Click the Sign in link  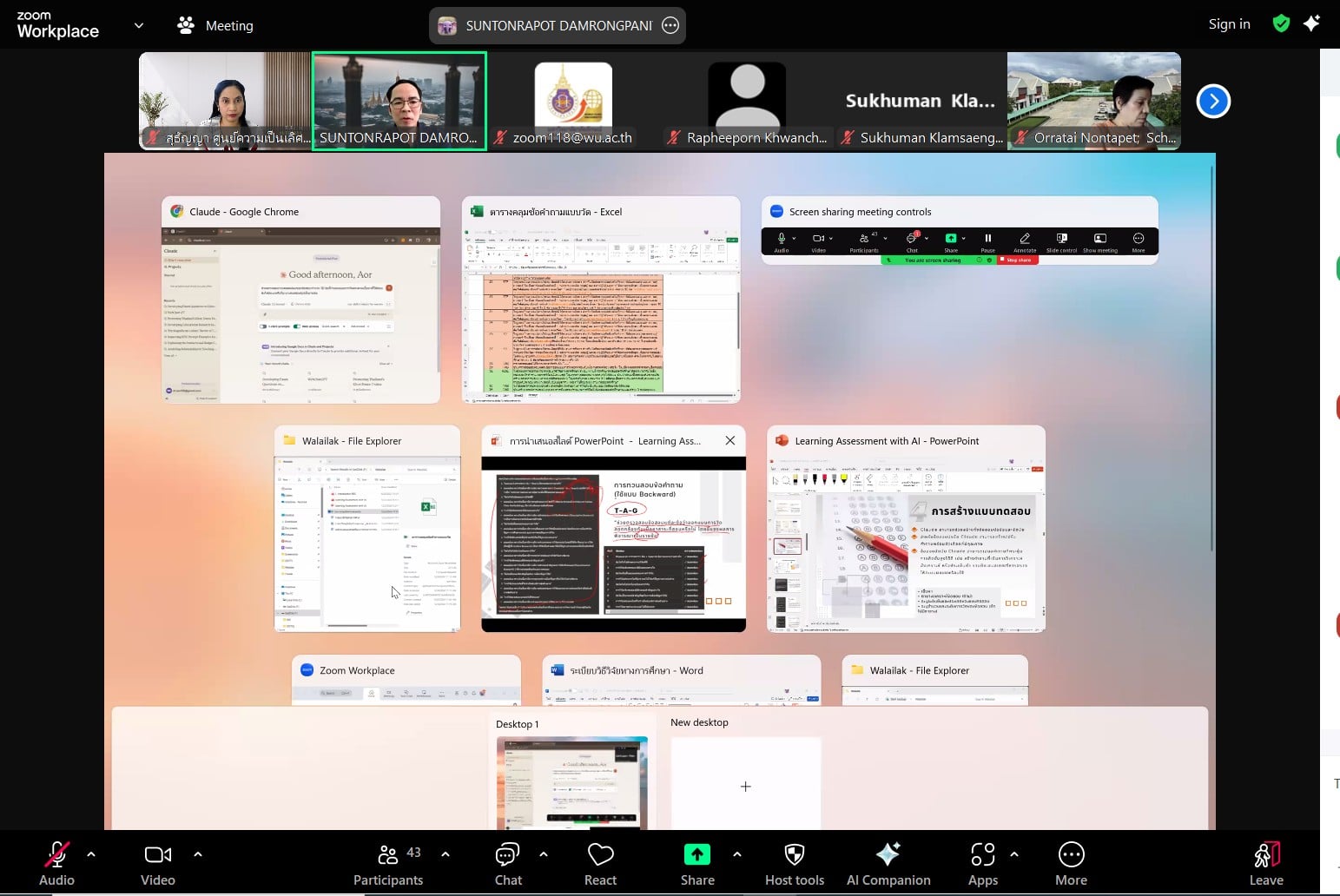(1229, 24)
